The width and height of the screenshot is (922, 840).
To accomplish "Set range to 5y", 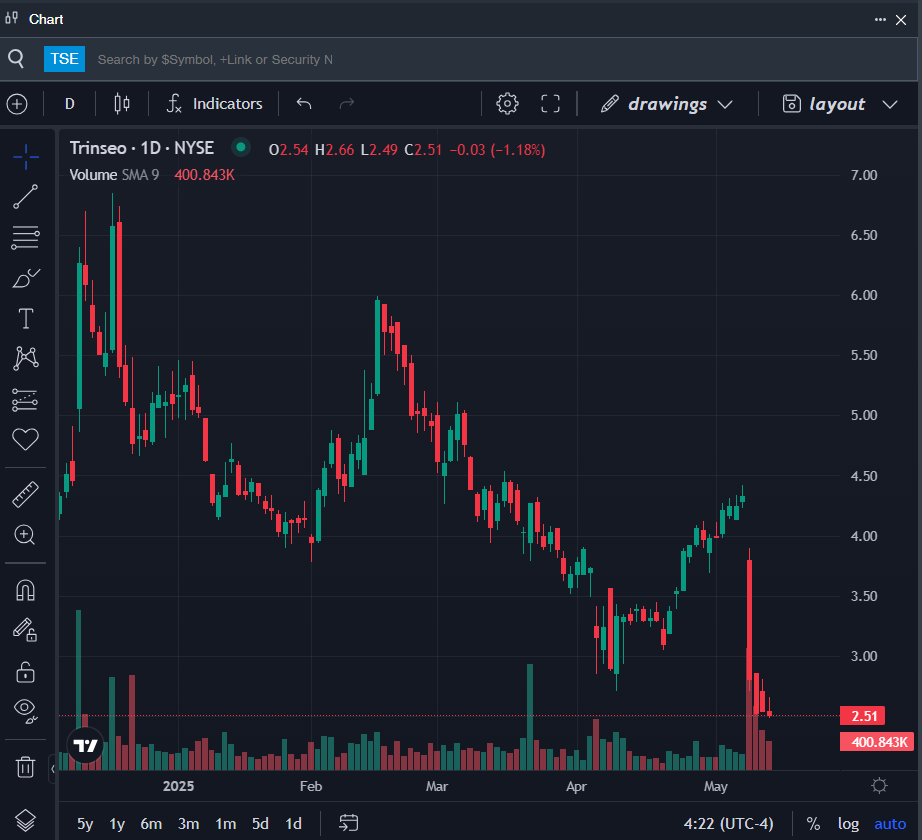I will click(x=85, y=824).
